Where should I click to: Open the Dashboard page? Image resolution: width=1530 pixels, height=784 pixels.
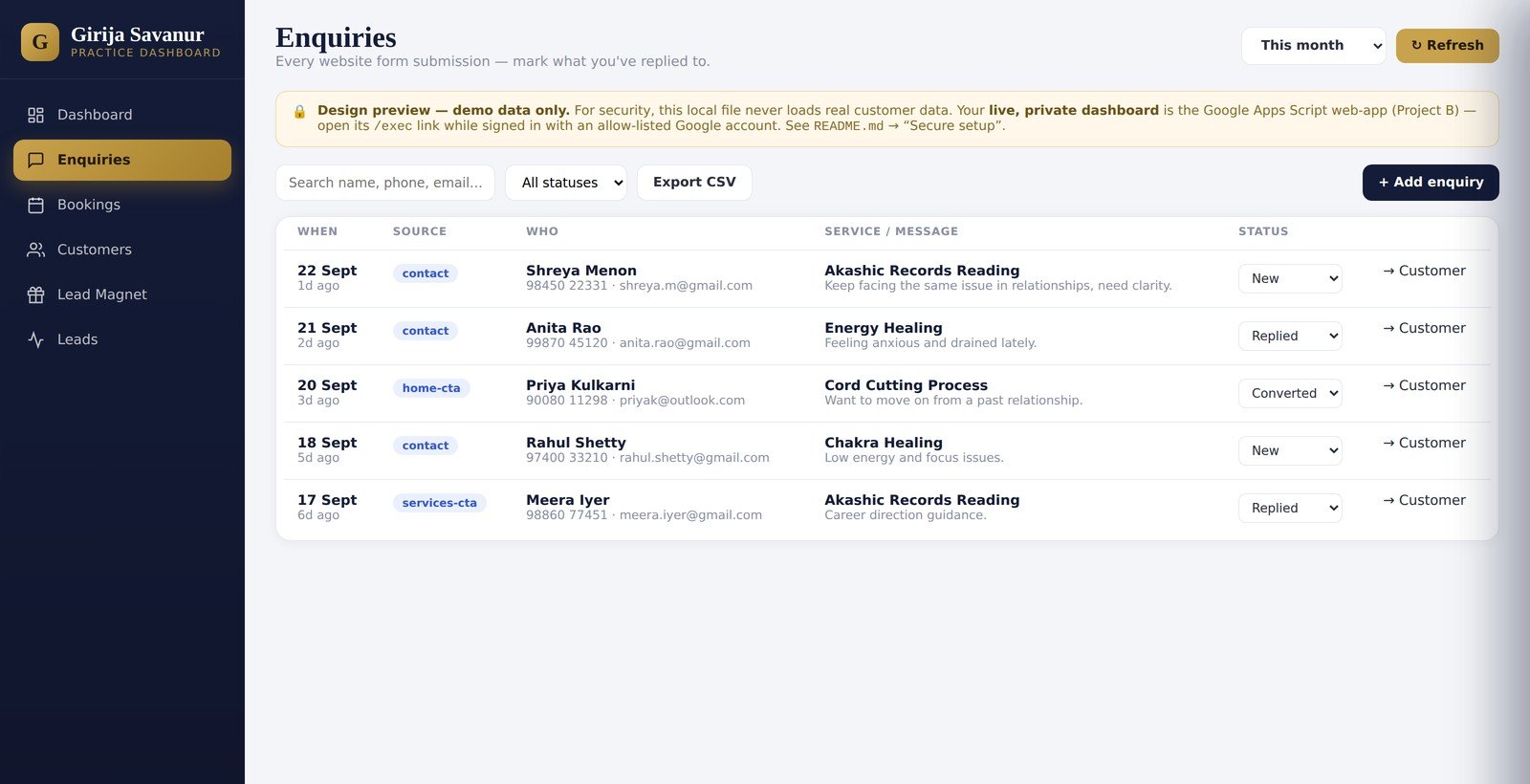coord(122,115)
